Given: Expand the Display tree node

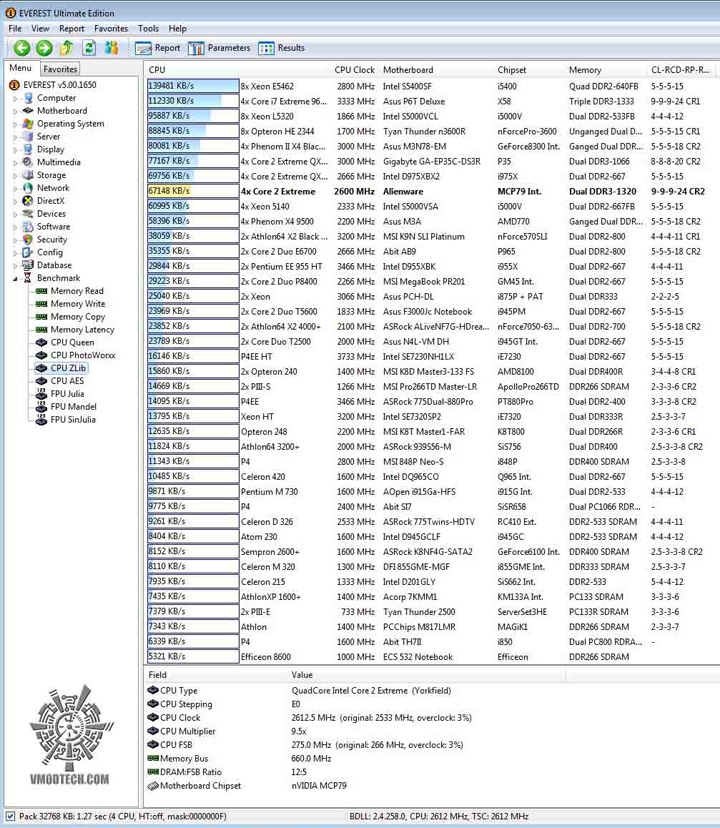Looking at the screenshot, I should point(15,149).
